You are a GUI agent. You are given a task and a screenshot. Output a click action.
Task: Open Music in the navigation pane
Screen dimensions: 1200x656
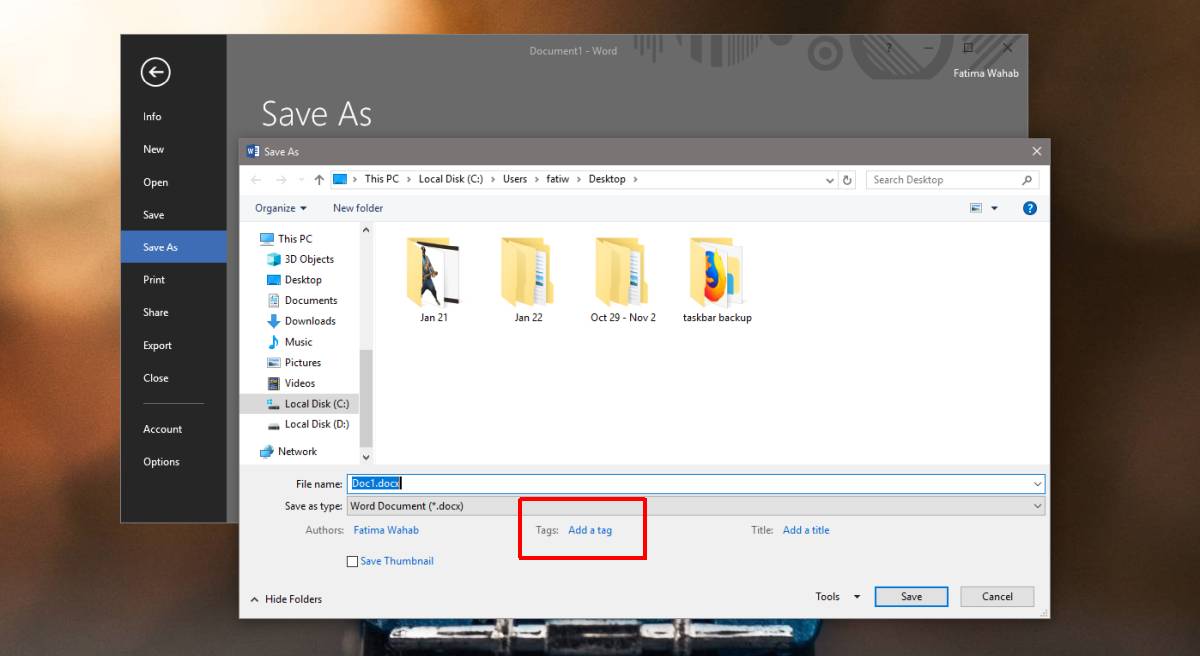point(290,342)
